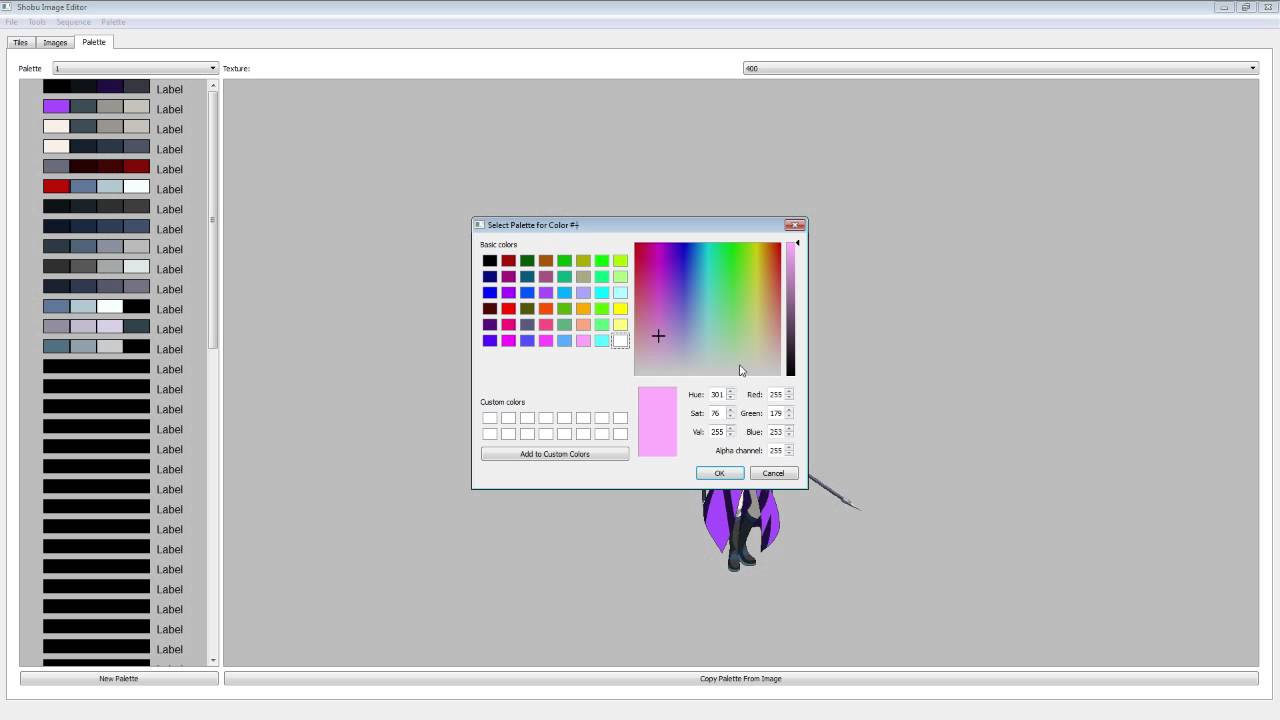
Task: Click the Blue value field
Action: click(775, 432)
